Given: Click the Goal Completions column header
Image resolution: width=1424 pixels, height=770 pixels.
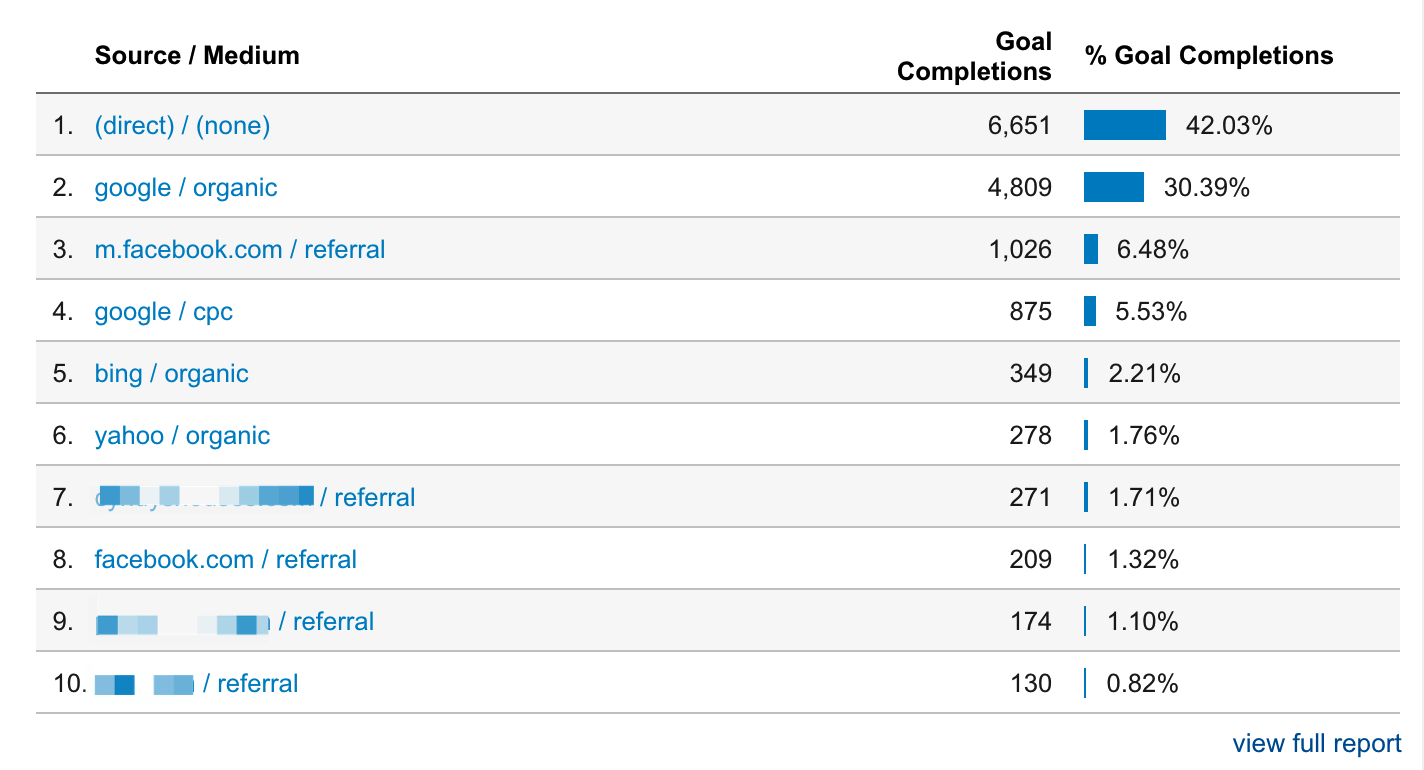Looking at the screenshot, I should (x=975, y=56).
